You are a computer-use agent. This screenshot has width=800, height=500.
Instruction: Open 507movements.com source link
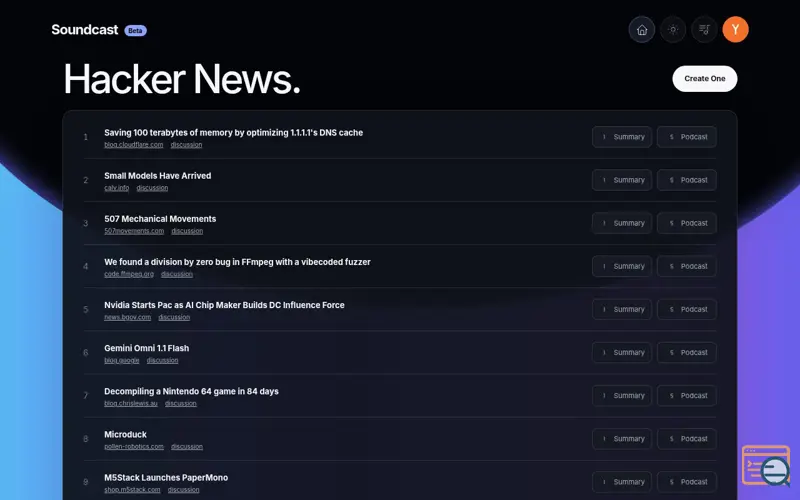pyautogui.click(x=134, y=231)
